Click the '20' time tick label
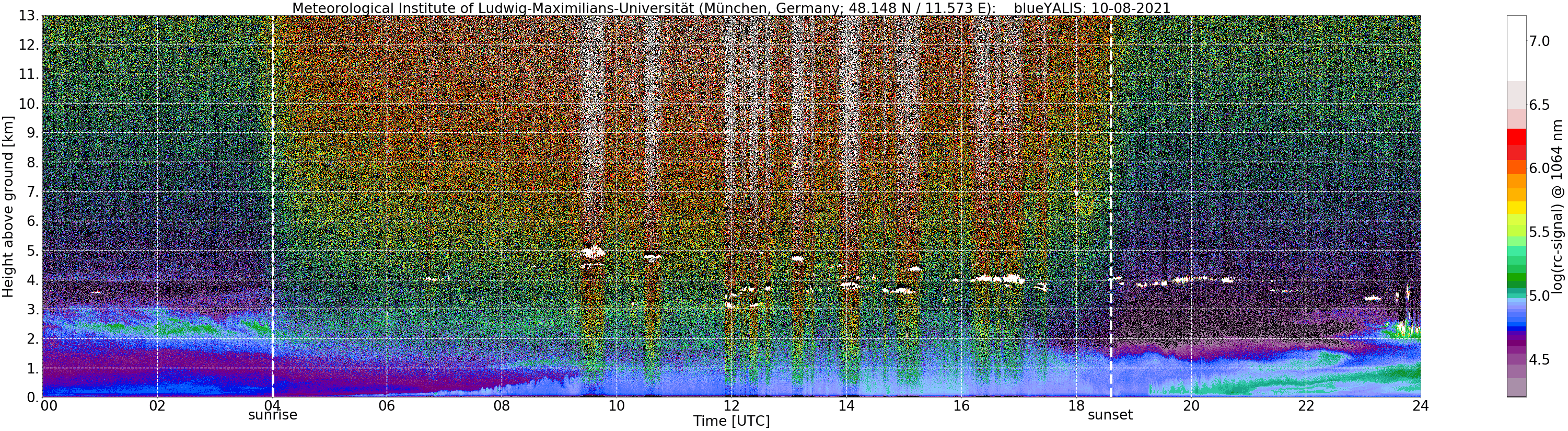This screenshot has height=431, width=1568. click(x=1191, y=405)
